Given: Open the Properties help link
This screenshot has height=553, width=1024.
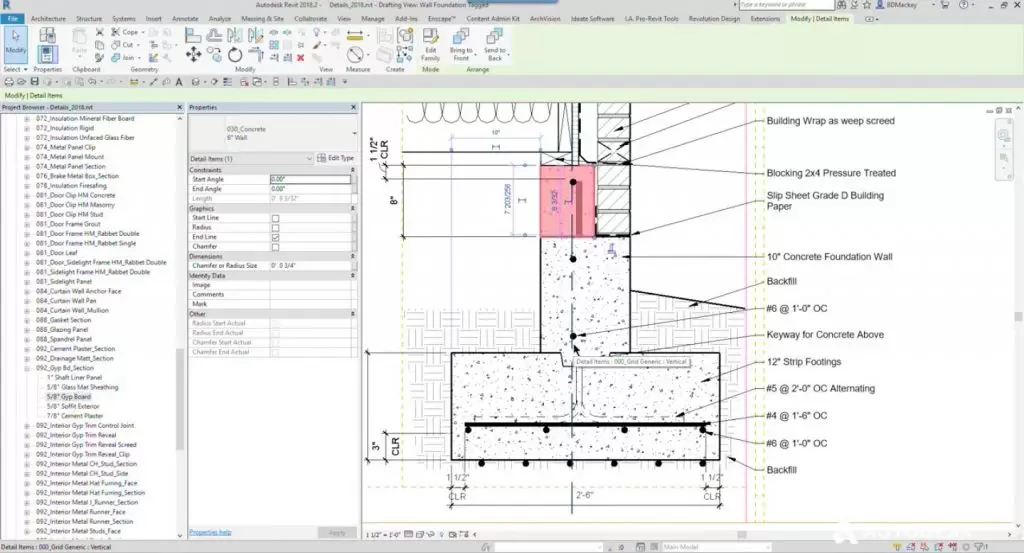Looking at the screenshot, I should coord(210,532).
